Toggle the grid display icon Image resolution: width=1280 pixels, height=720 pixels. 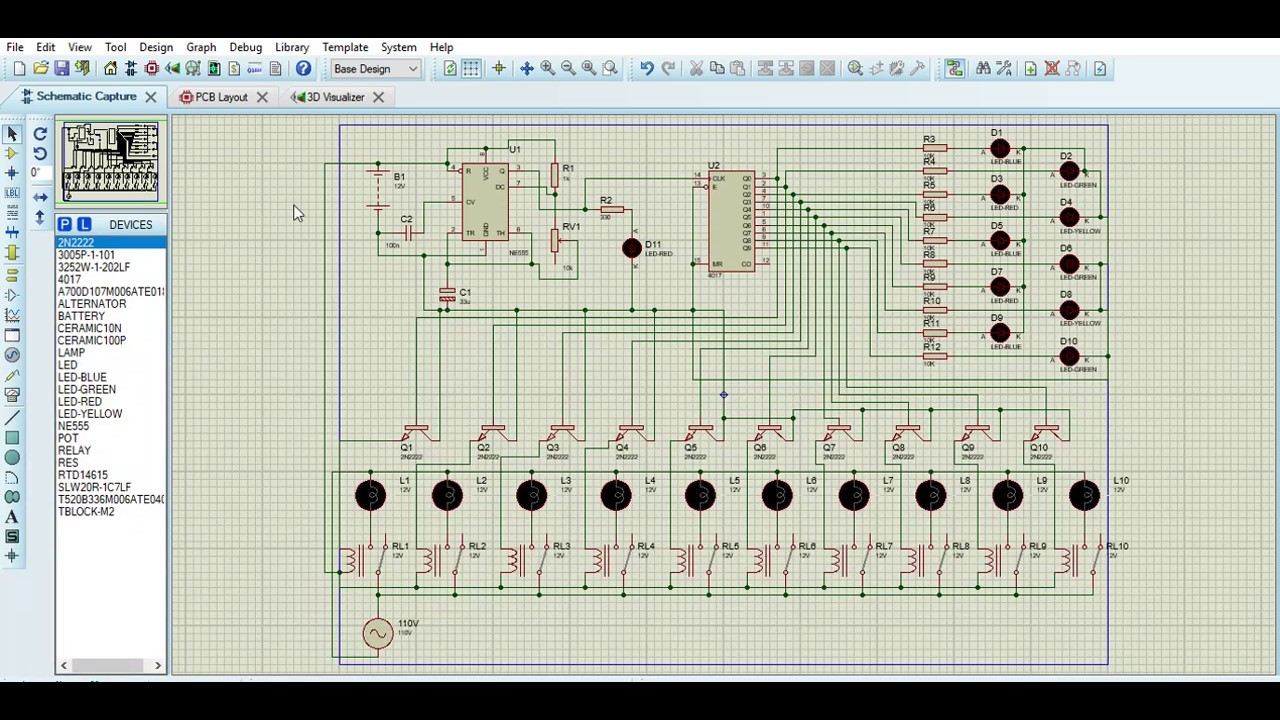(x=471, y=68)
